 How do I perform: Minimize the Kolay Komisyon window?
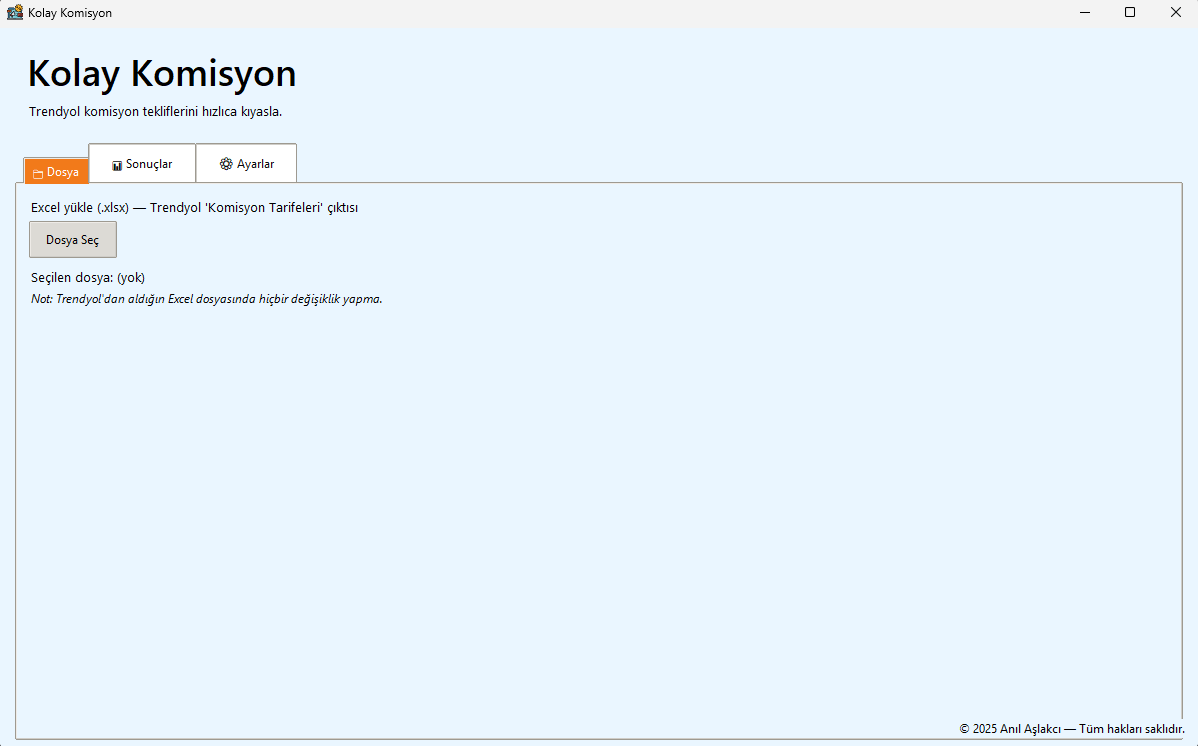tap(1085, 12)
